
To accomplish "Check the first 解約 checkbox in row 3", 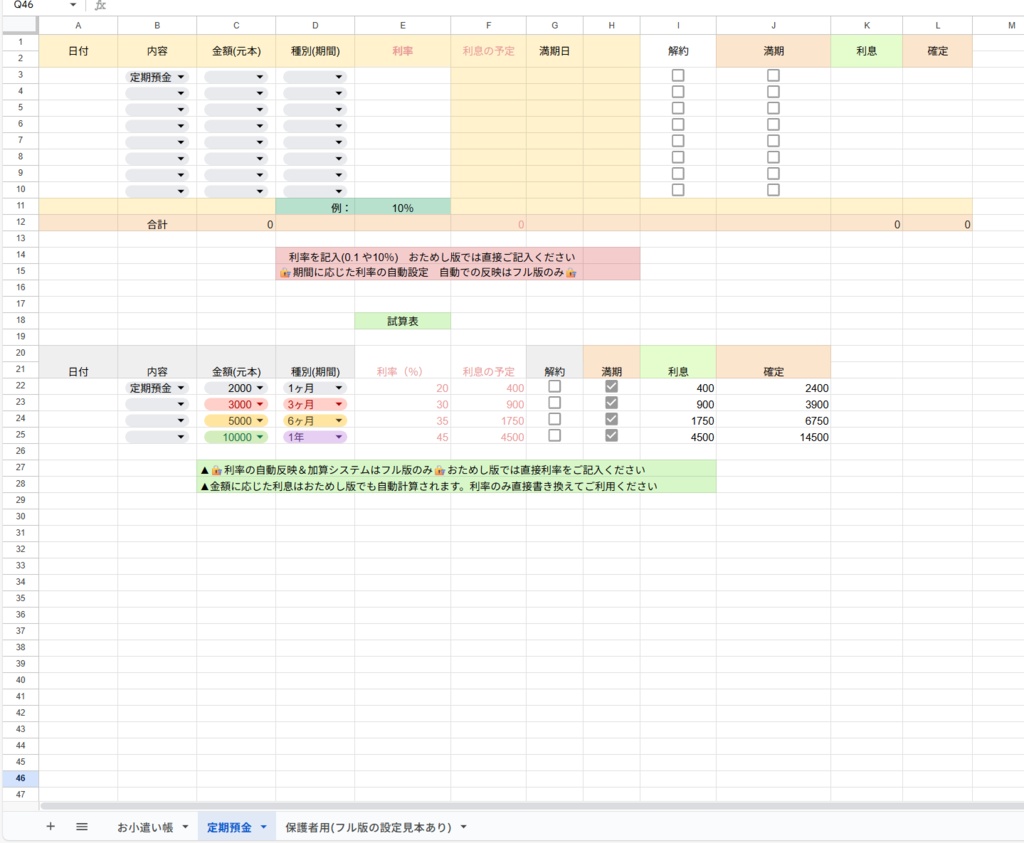I will (677, 74).
